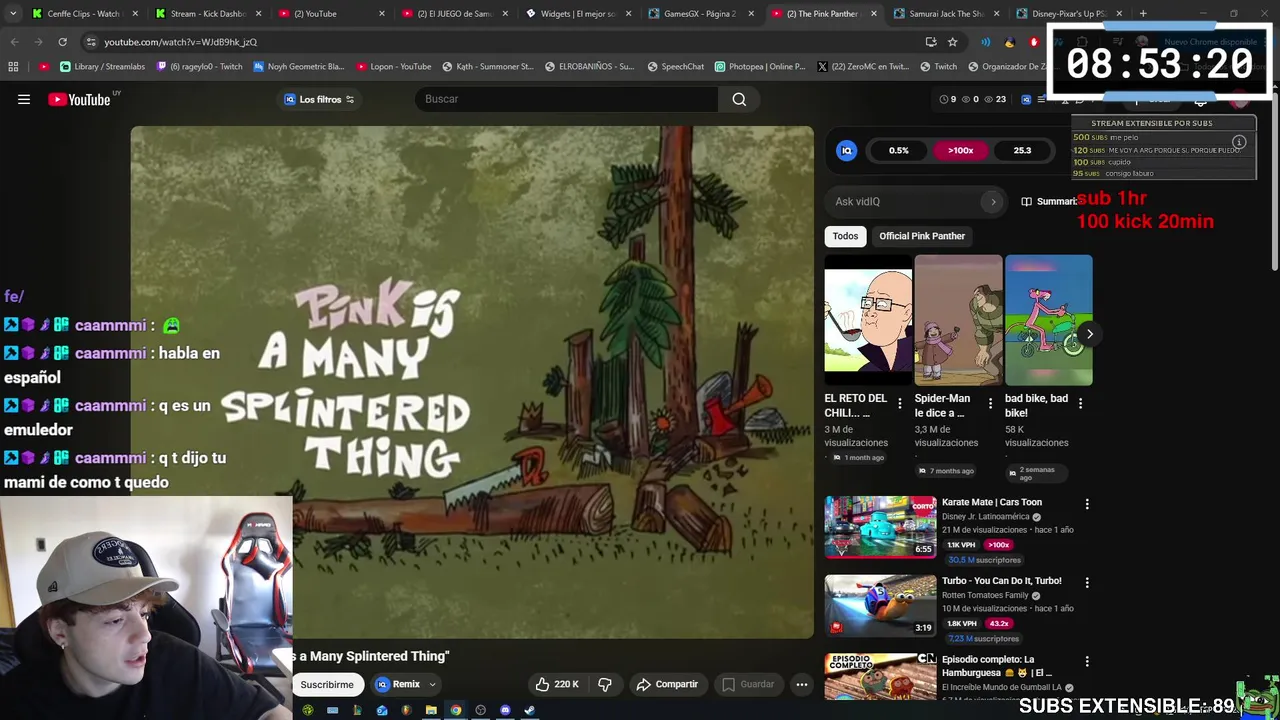Open the Library / Streamlabs bookmark

[x=102, y=66]
